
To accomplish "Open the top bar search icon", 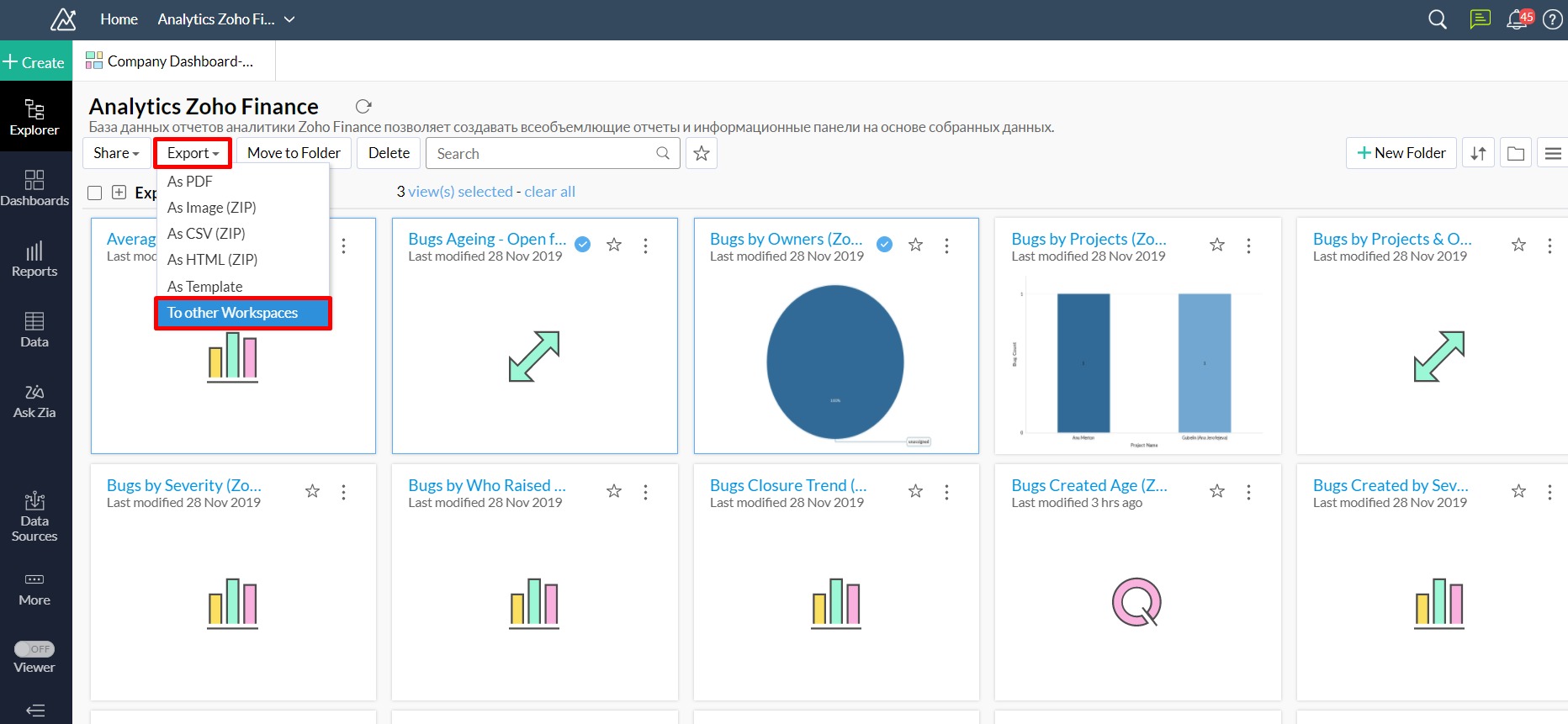I will tap(1438, 19).
